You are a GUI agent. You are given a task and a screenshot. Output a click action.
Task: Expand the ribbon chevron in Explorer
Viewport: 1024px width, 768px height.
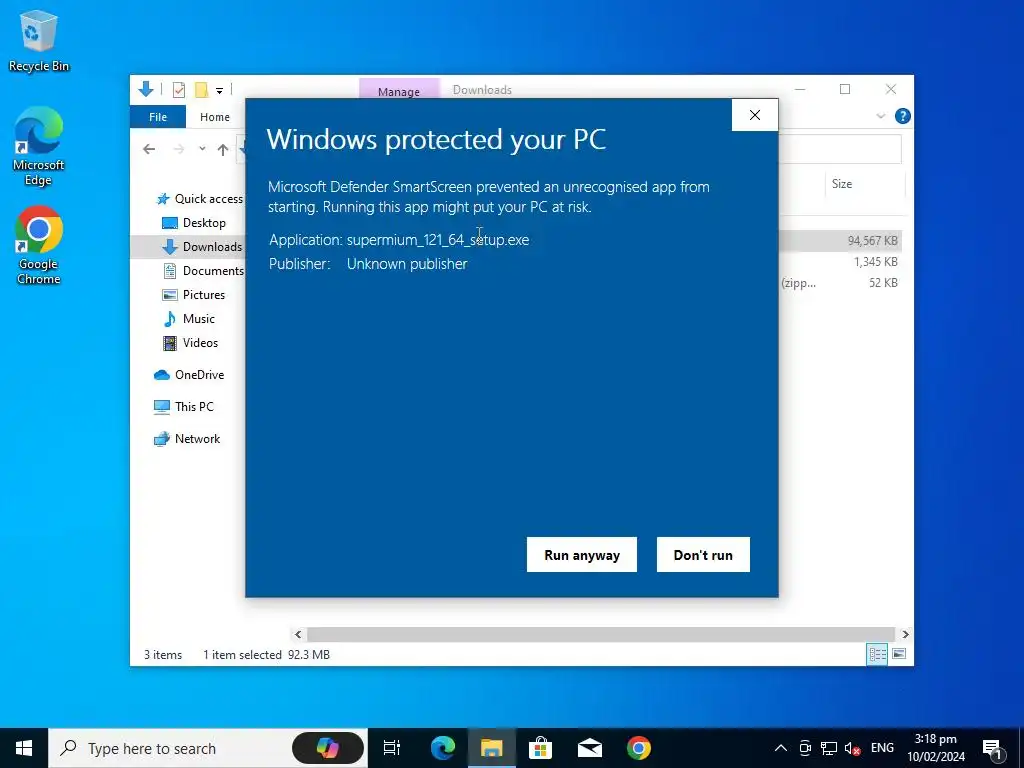880,116
